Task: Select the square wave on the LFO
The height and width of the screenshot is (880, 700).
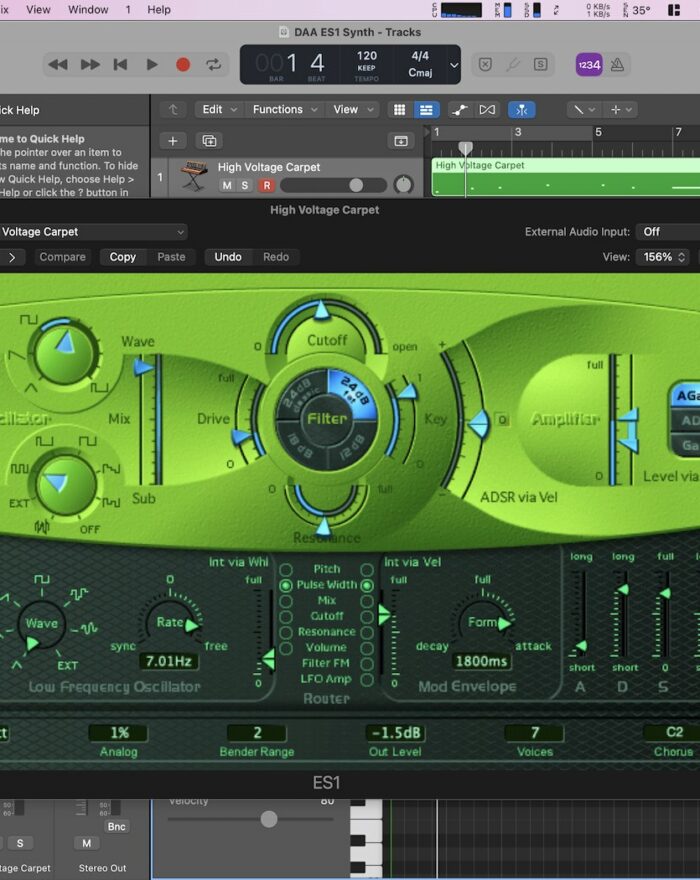Action: pos(42,579)
